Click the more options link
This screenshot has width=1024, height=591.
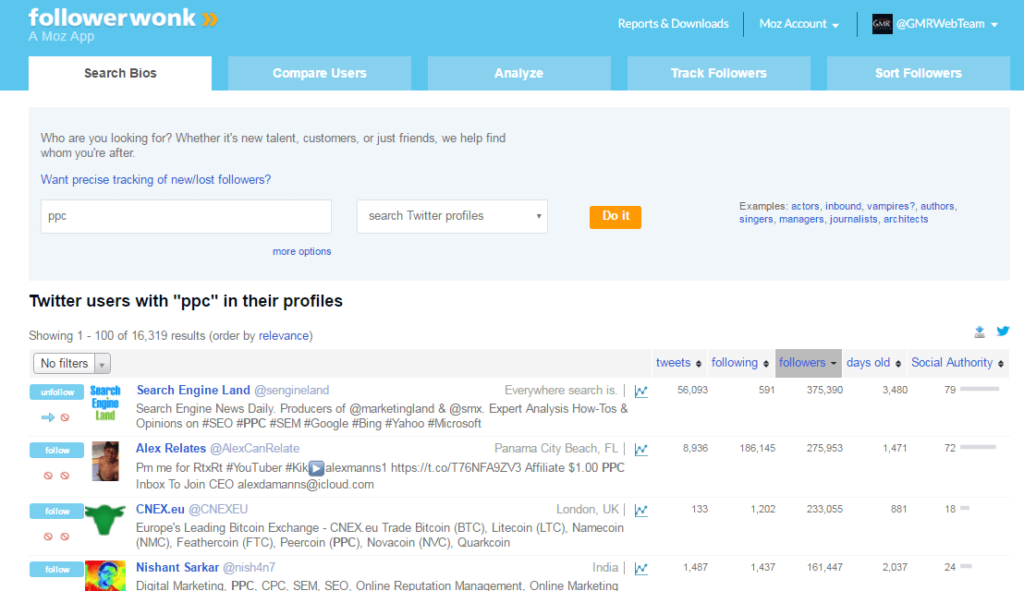coord(302,251)
